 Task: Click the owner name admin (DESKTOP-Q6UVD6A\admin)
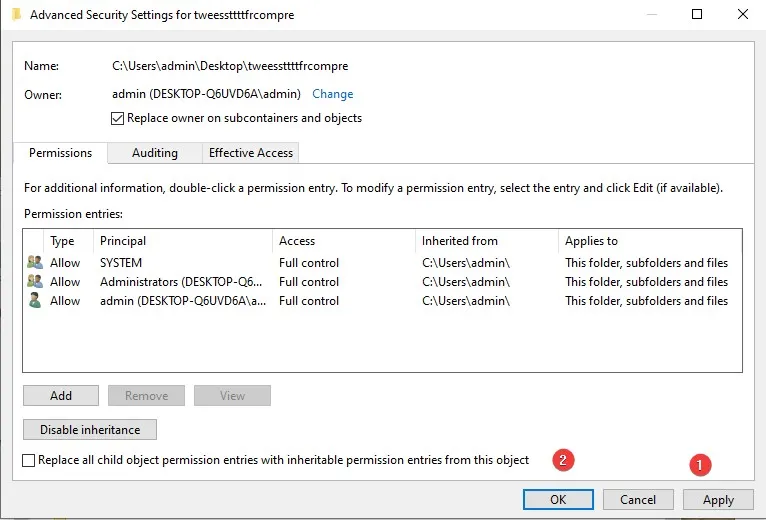tap(206, 94)
